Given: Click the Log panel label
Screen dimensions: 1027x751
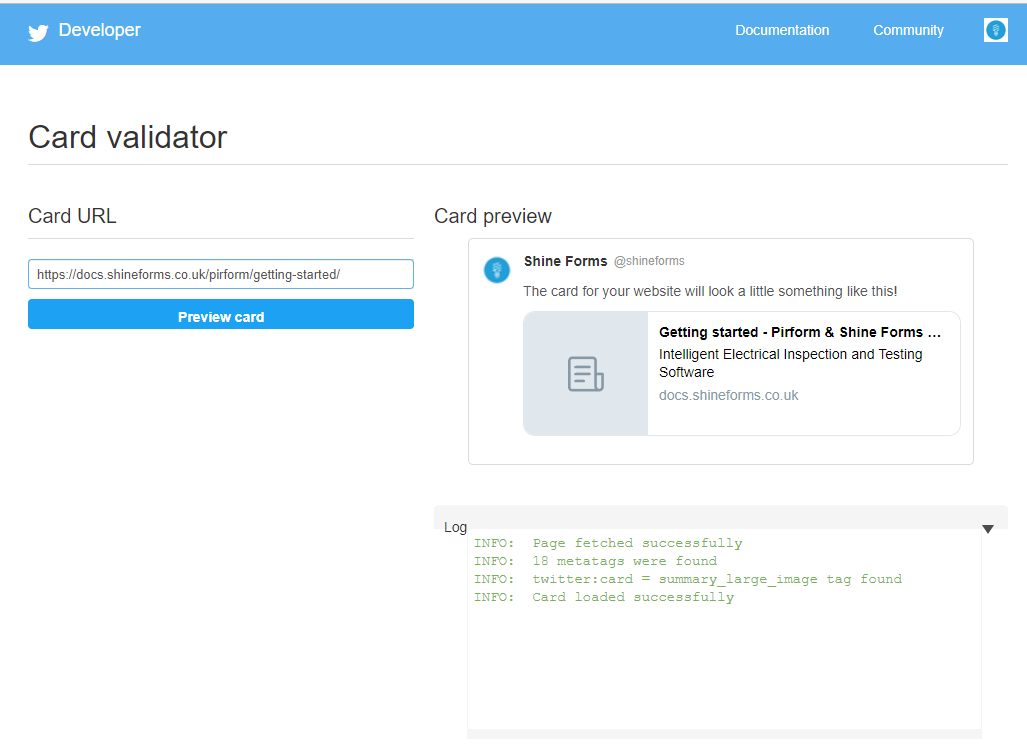Looking at the screenshot, I should 455,527.
